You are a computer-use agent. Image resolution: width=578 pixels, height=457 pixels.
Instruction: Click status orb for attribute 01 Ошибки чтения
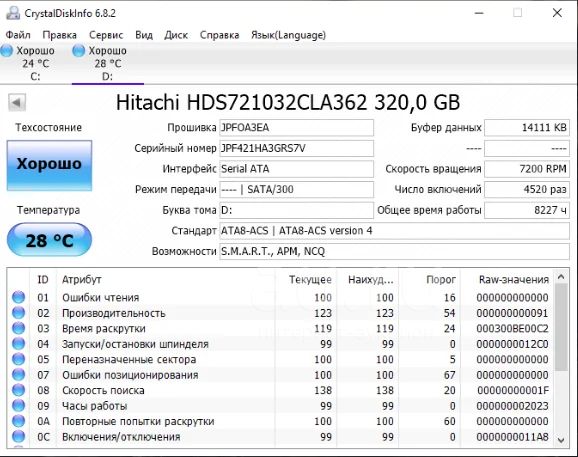click(x=18, y=297)
